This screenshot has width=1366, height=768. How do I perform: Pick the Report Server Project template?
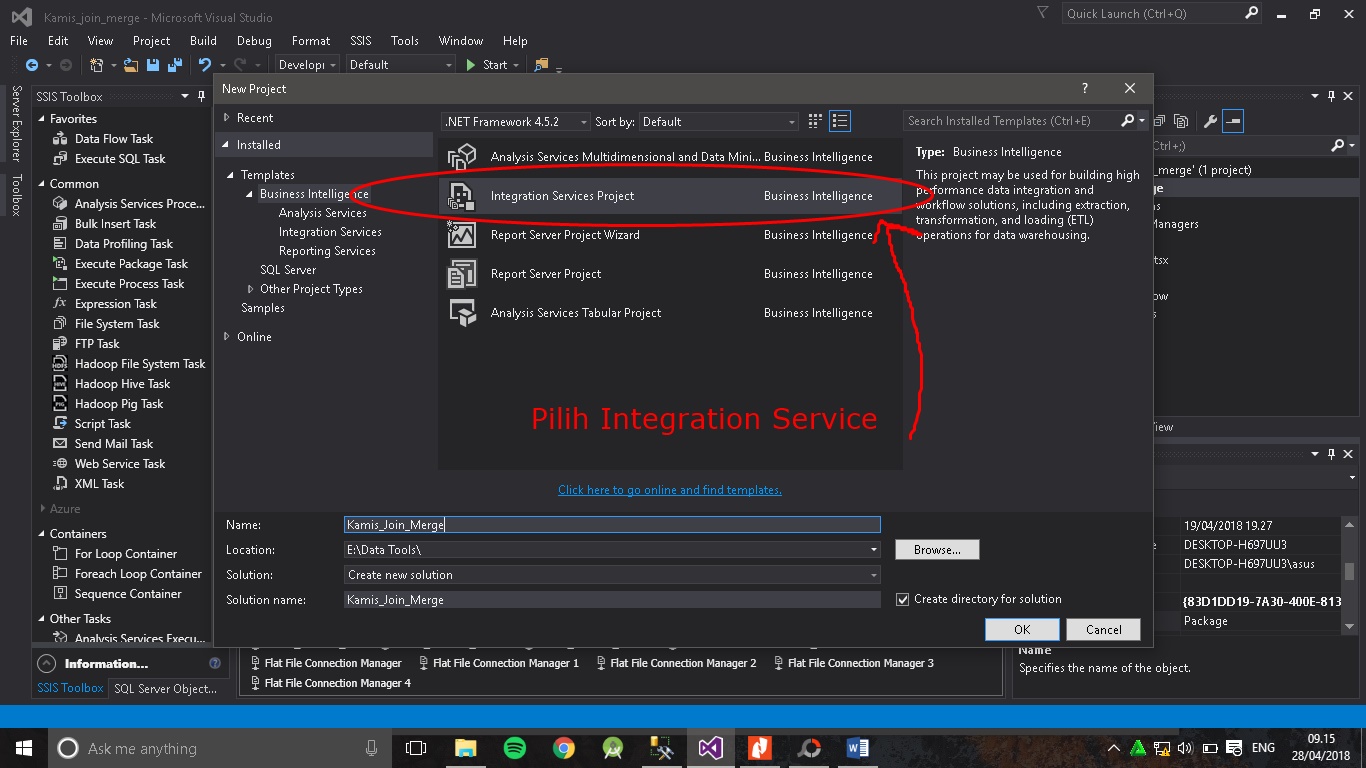(670, 274)
